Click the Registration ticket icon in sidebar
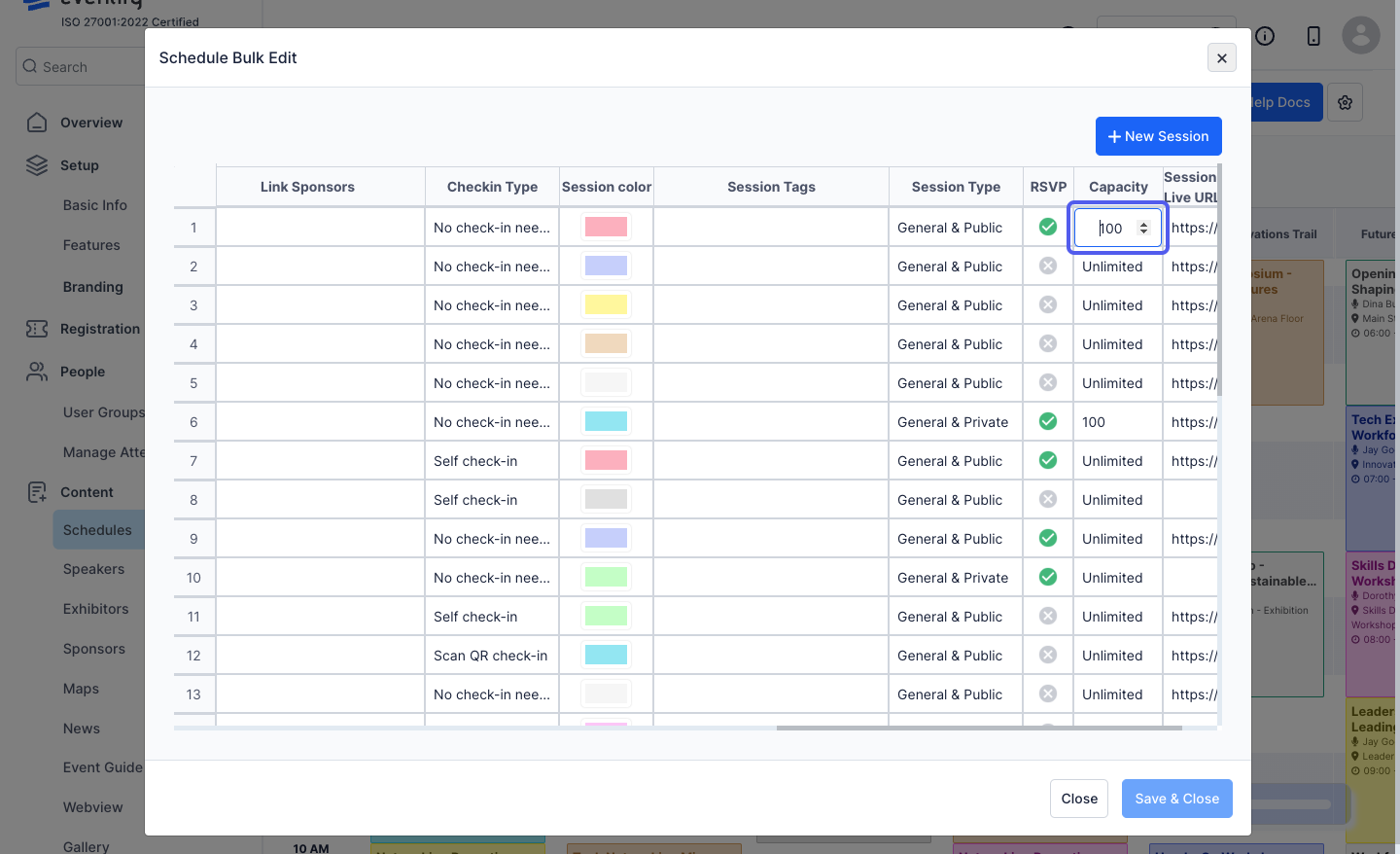 pos(37,329)
